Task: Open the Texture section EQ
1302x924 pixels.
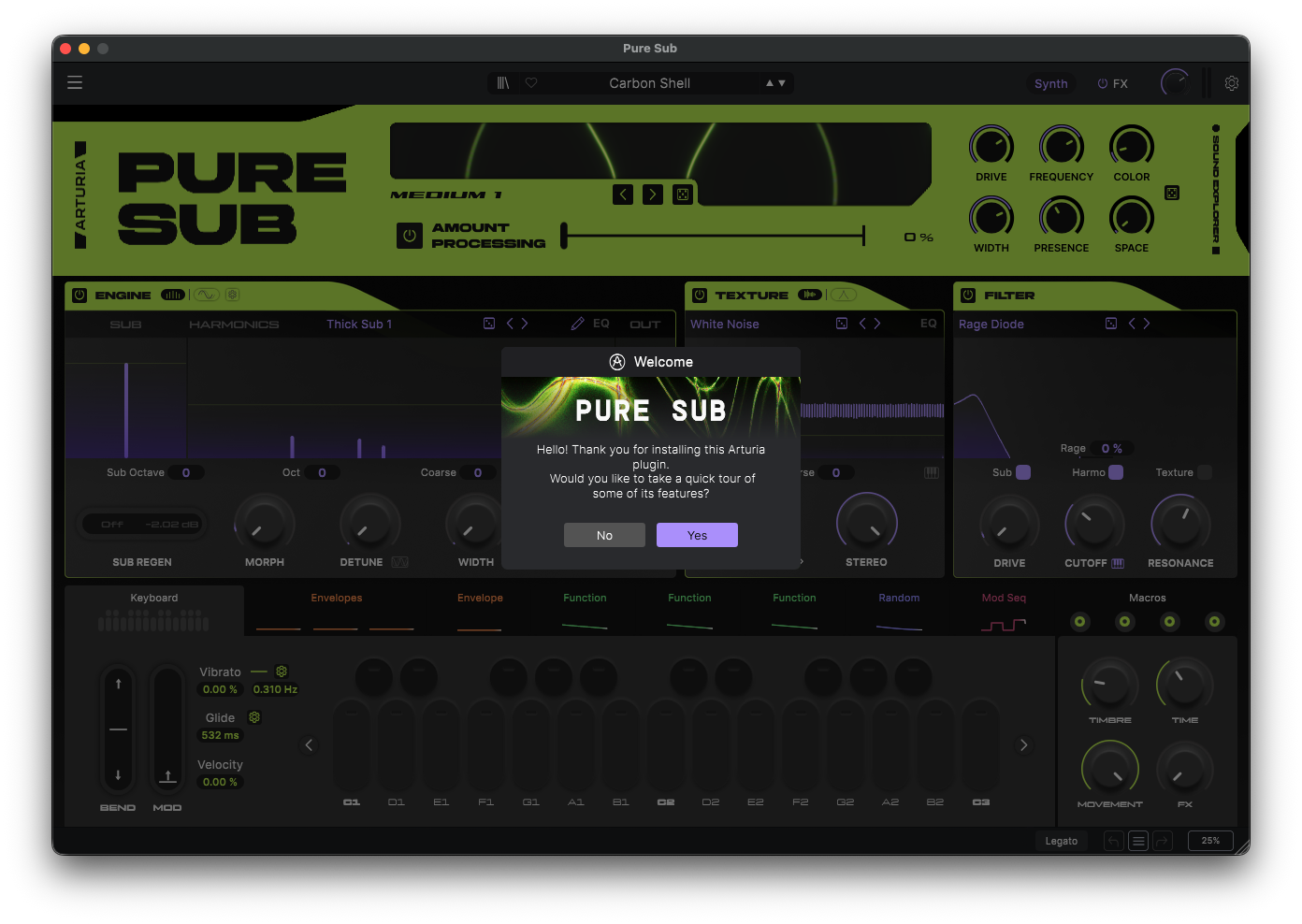Action: click(x=928, y=324)
